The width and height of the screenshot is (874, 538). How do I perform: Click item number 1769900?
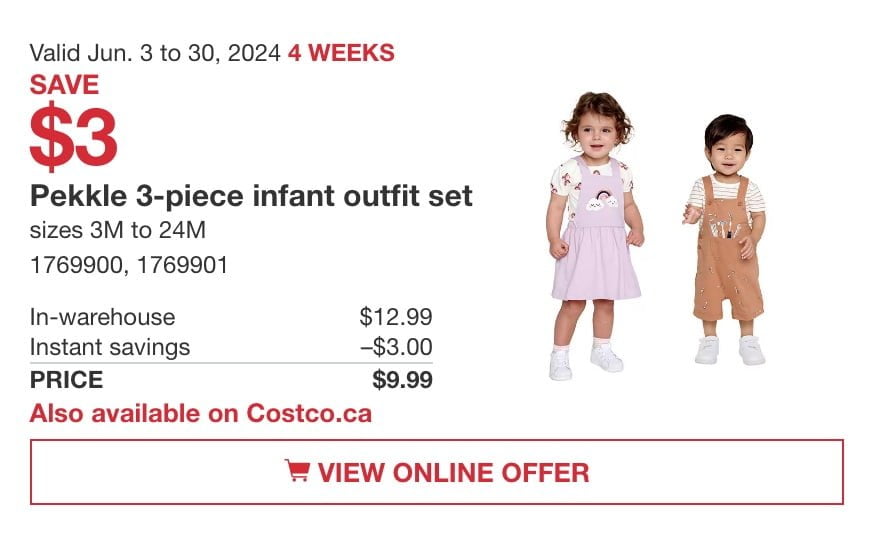pos(76,265)
